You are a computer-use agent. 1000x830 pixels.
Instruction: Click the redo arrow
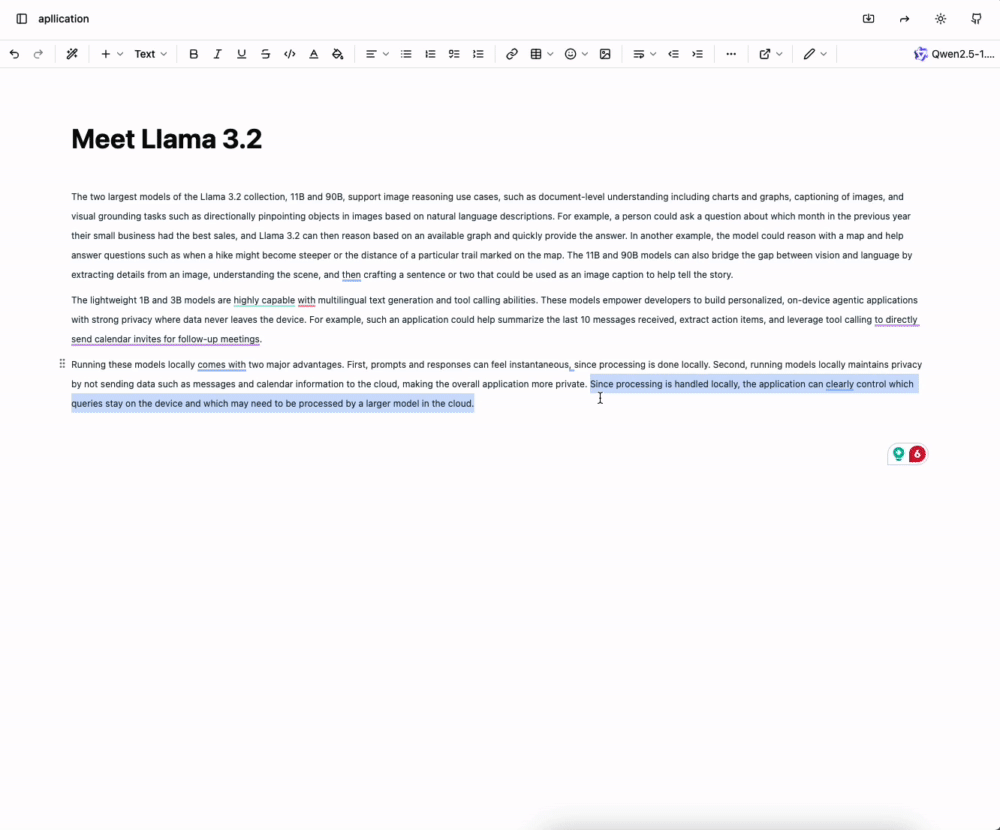click(x=38, y=54)
